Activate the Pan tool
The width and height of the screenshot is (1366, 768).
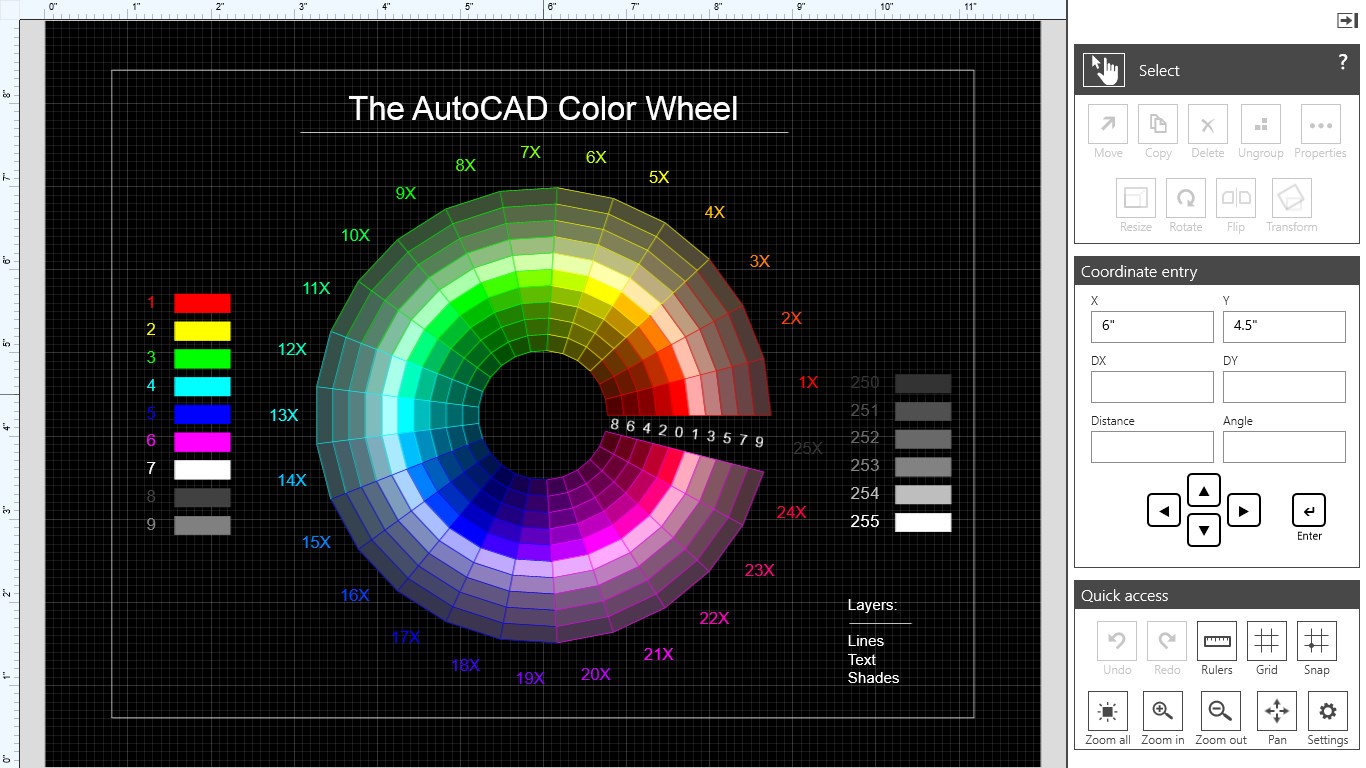(x=1276, y=712)
